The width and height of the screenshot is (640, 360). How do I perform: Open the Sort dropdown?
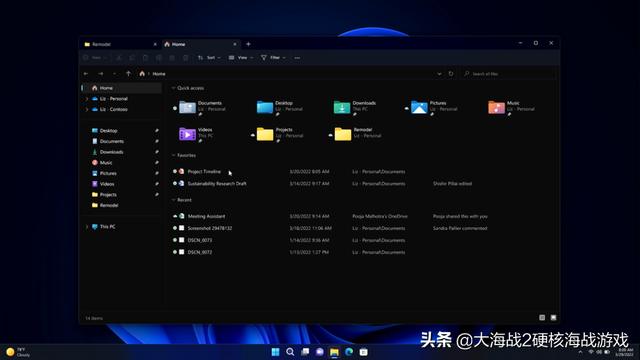tap(209, 58)
